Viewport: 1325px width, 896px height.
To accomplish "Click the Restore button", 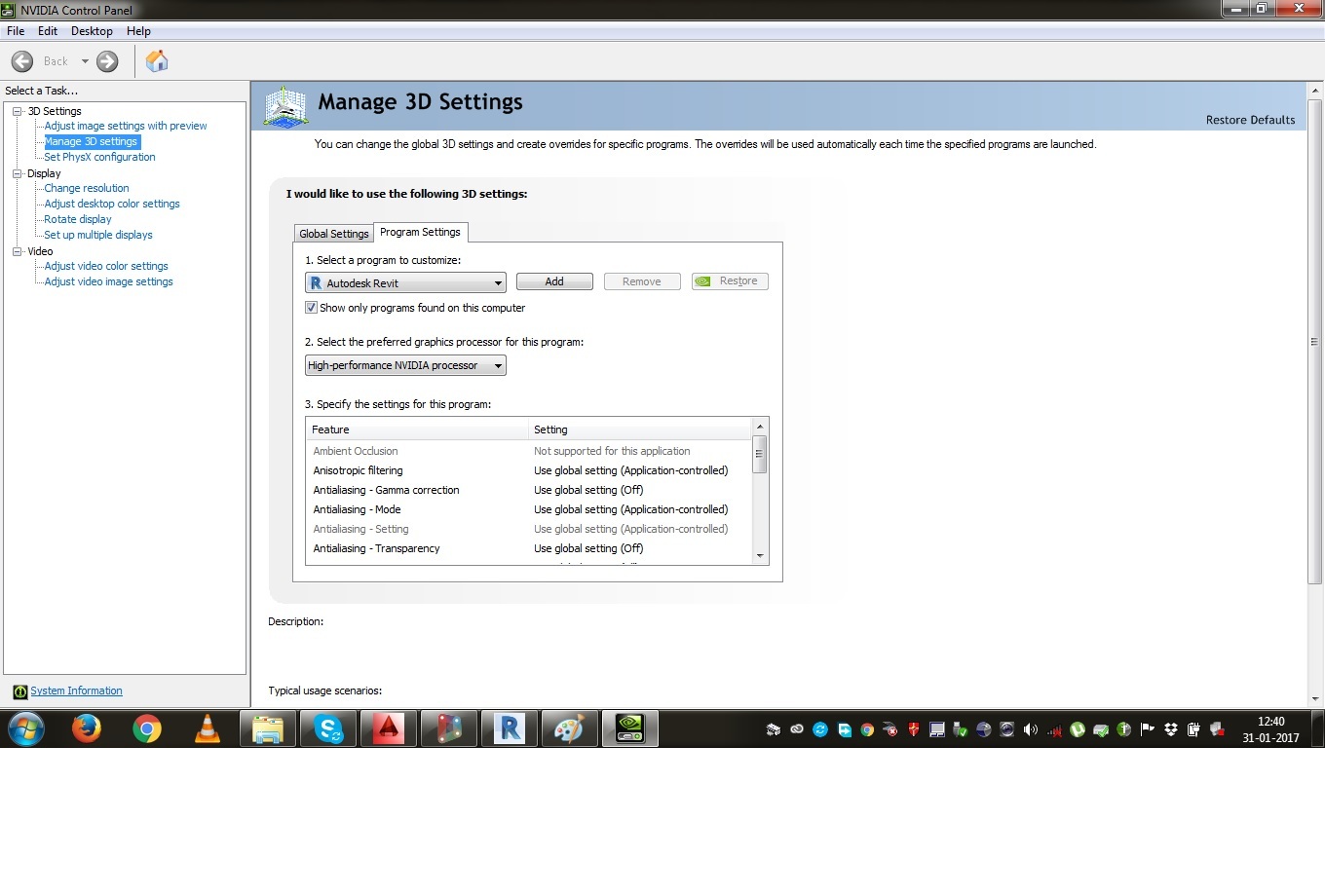I will [x=730, y=281].
